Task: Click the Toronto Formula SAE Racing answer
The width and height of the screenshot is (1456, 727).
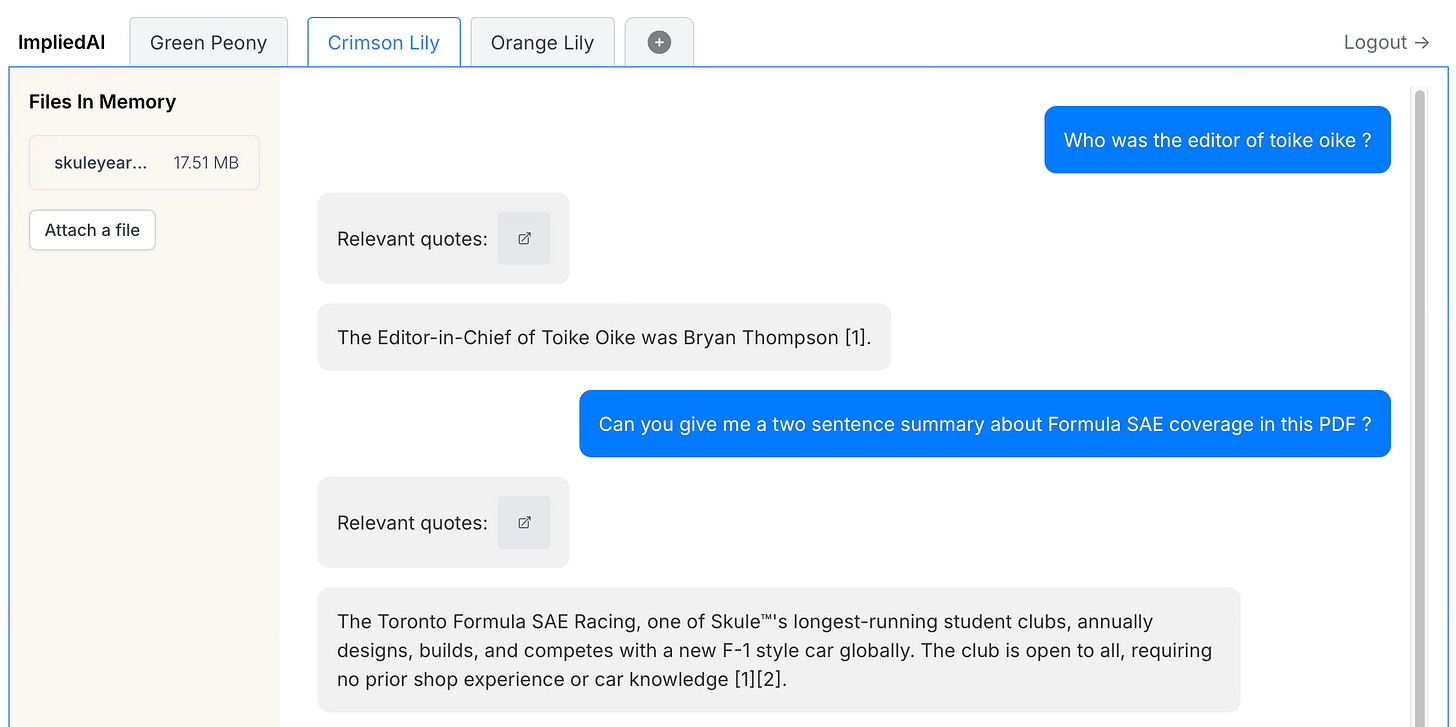Action: point(779,650)
